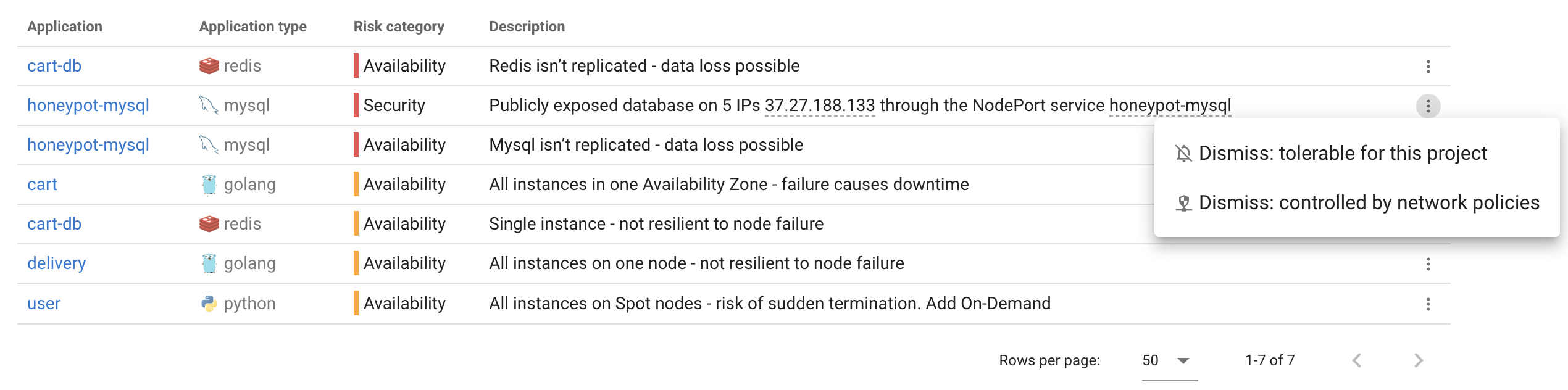
Task: Open kebab menu for cart-db Redis replication row
Action: [1428, 67]
